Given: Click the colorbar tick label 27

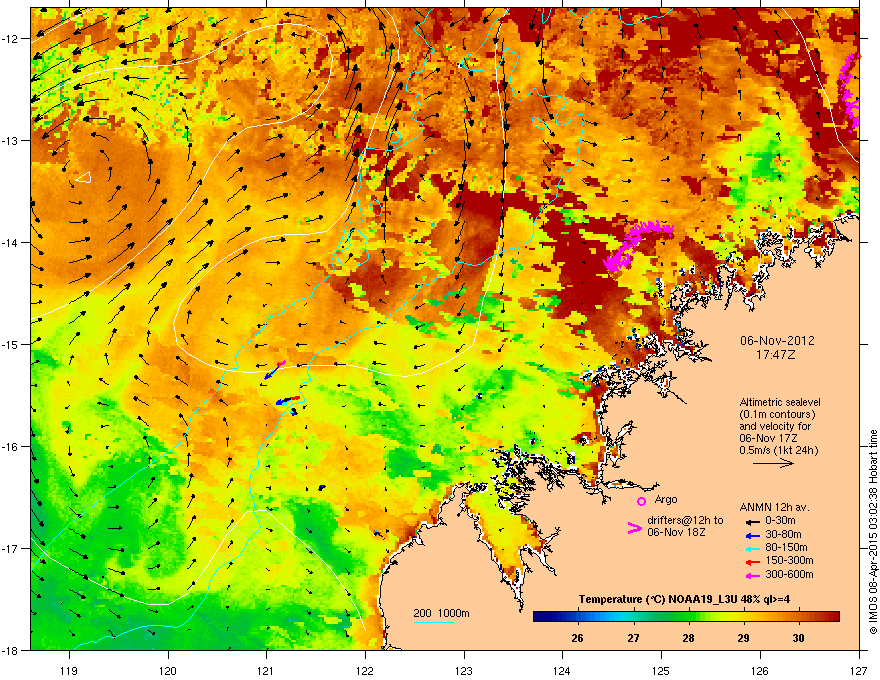Looking at the screenshot, I should tap(633, 638).
